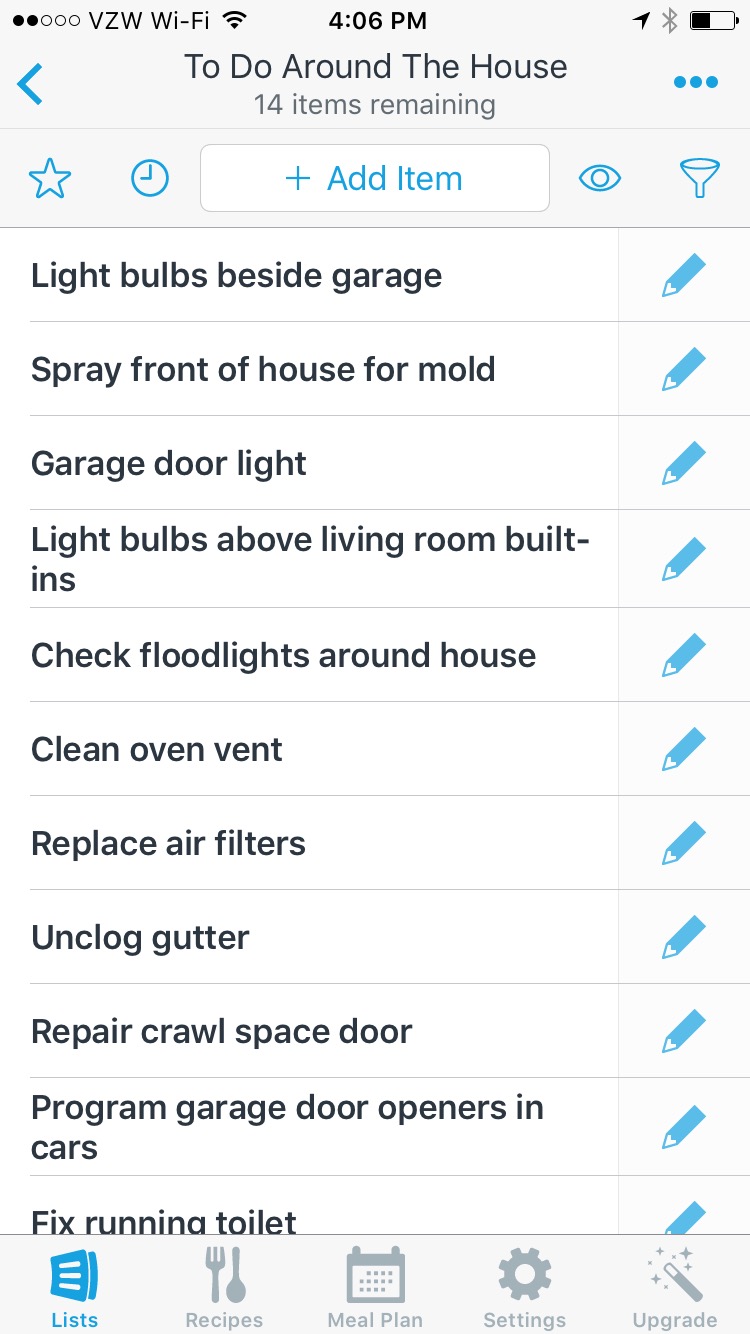This screenshot has width=750, height=1334.
Task: Edit the Repair crawl space door item
Action: click(x=684, y=1032)
